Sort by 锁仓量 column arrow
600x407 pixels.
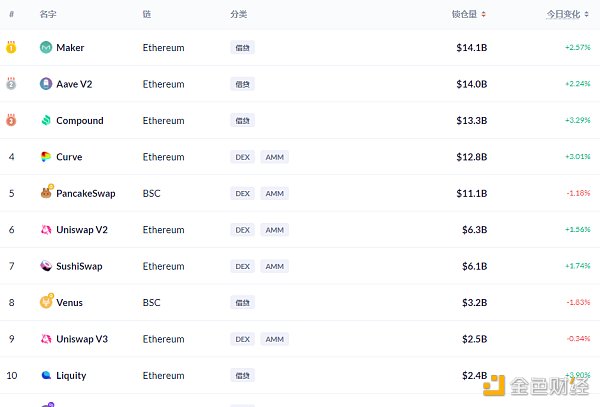tap(484, 15)
